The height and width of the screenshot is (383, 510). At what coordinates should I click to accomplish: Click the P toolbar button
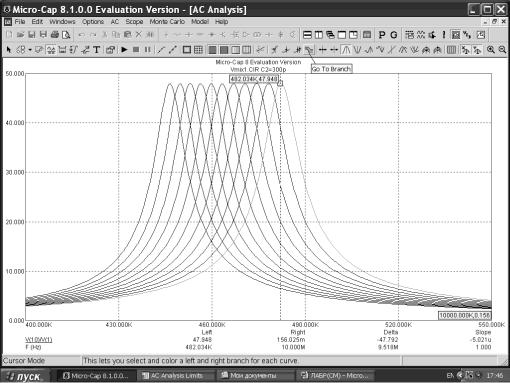(x=382, y=35)
